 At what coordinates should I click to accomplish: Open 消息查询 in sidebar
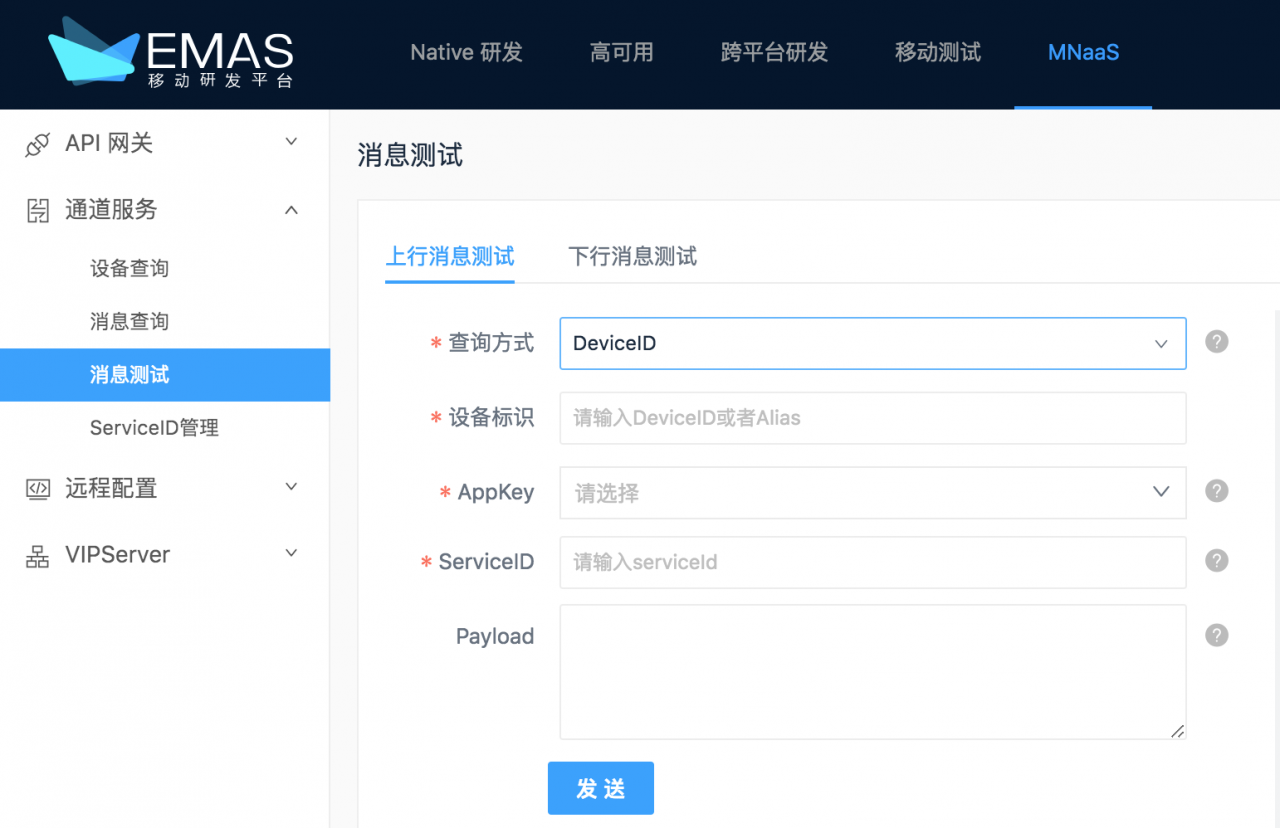point(129,322)
